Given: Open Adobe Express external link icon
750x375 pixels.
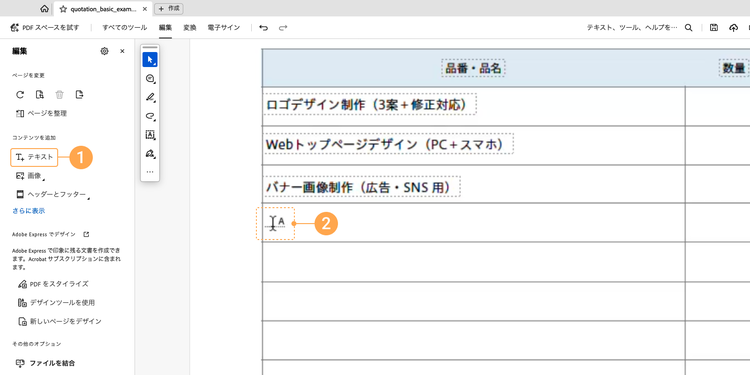Looking at the screenshot, I should [86, 234].
